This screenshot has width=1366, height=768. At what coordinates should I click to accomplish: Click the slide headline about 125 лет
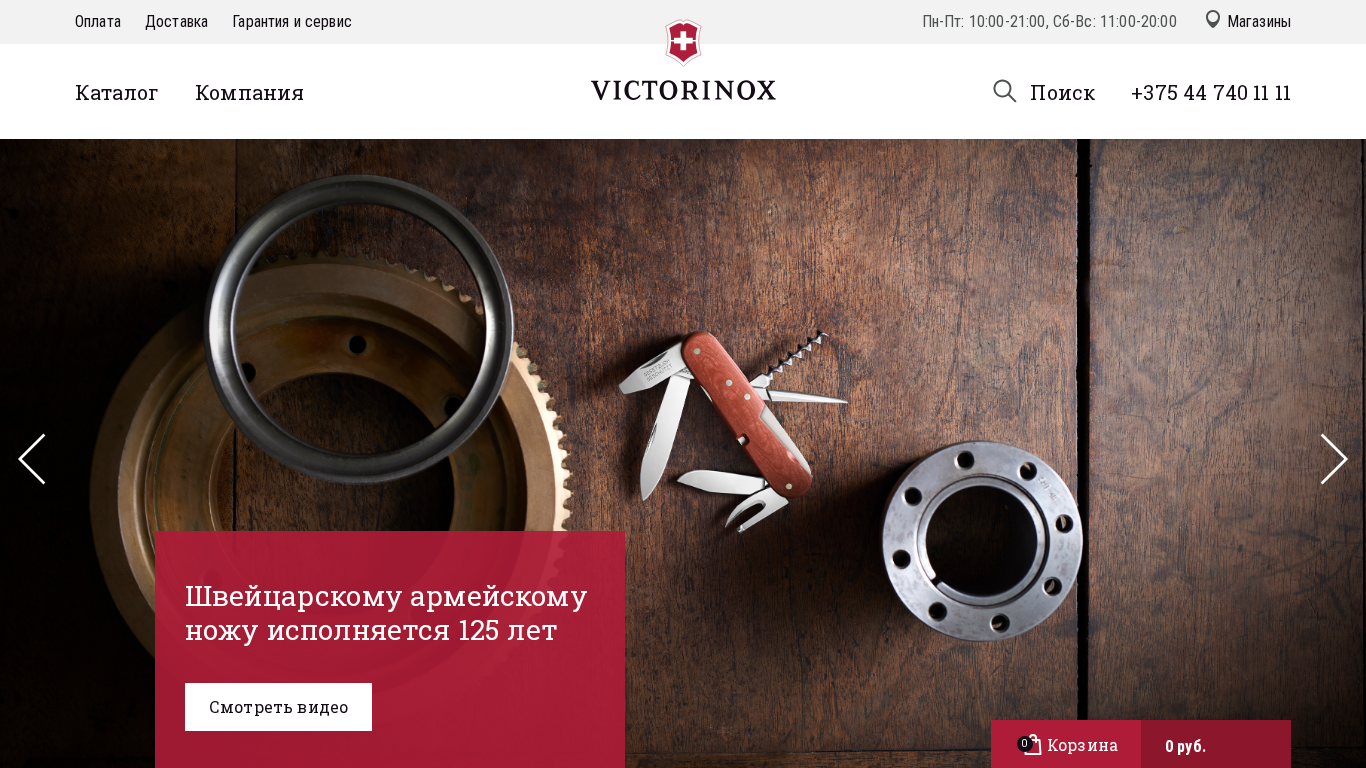pyautogui.click(x=386, y=613)
